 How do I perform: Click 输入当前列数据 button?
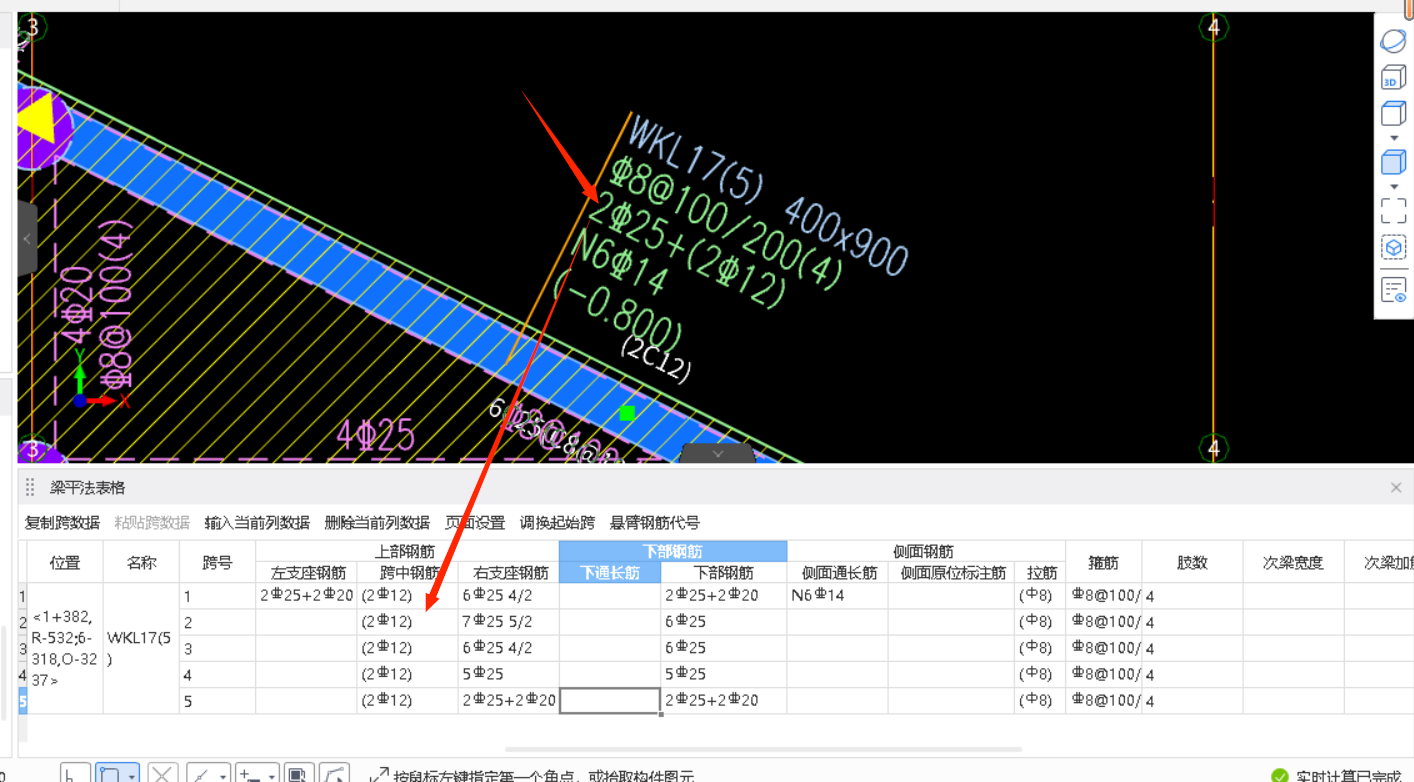(257, 523)
